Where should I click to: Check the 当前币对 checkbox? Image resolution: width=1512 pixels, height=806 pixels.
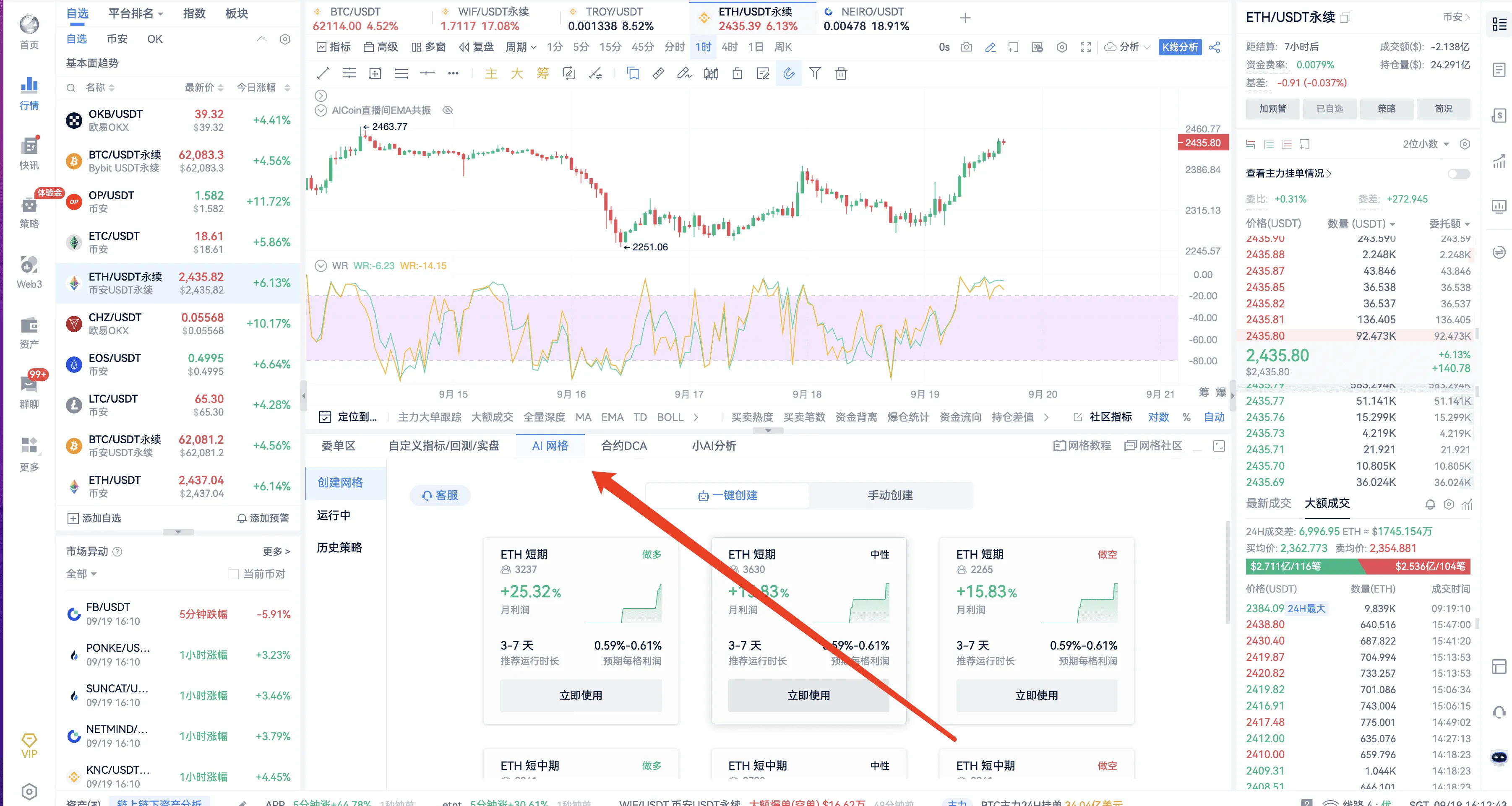coord(233,574)
